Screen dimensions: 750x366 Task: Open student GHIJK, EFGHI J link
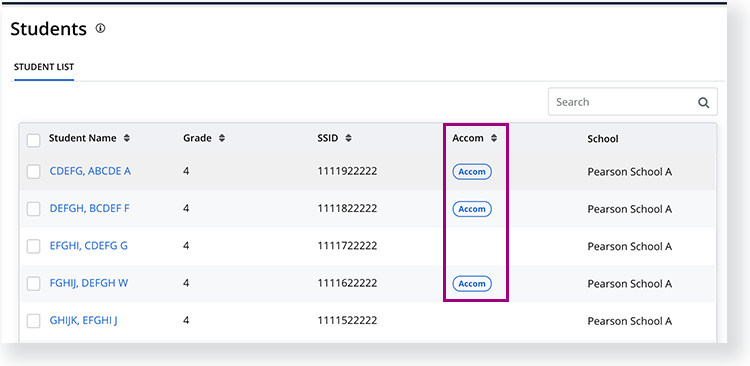tap(84, 321)
